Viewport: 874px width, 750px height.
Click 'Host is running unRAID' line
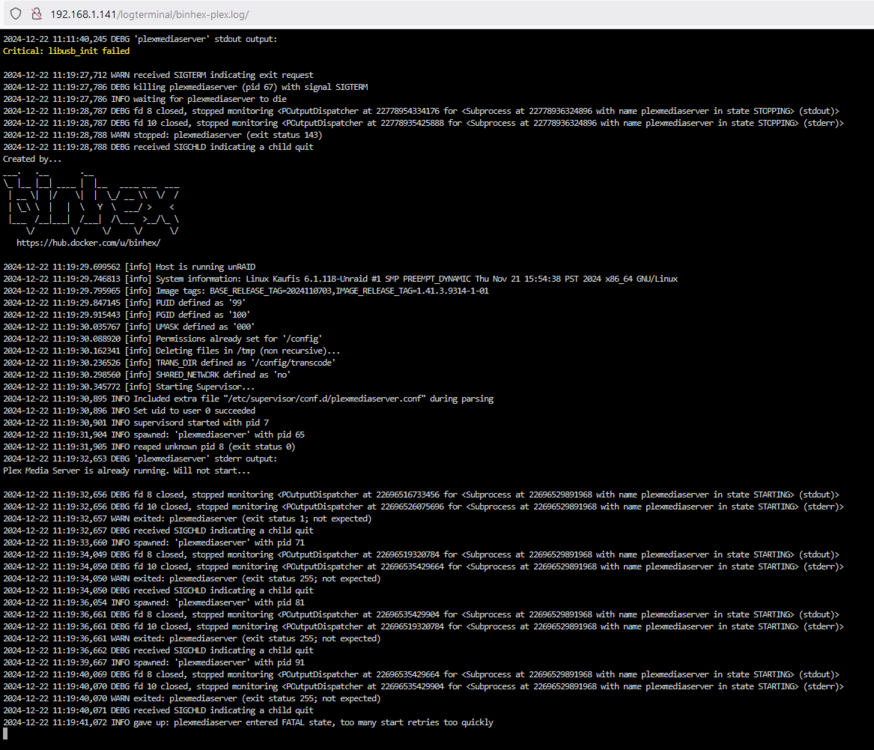pyautogui.click(x=129, y=267)
